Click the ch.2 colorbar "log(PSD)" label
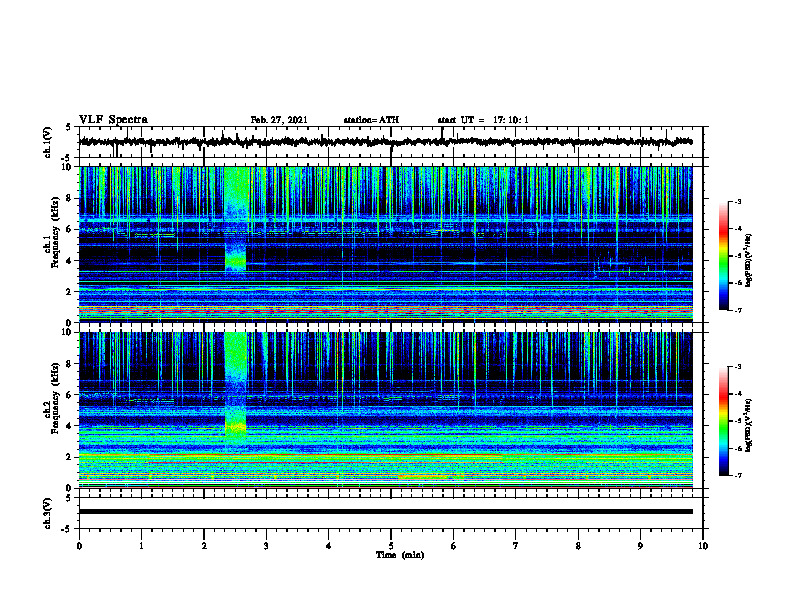Screen dimensions: 792x612 pos(749,425)
